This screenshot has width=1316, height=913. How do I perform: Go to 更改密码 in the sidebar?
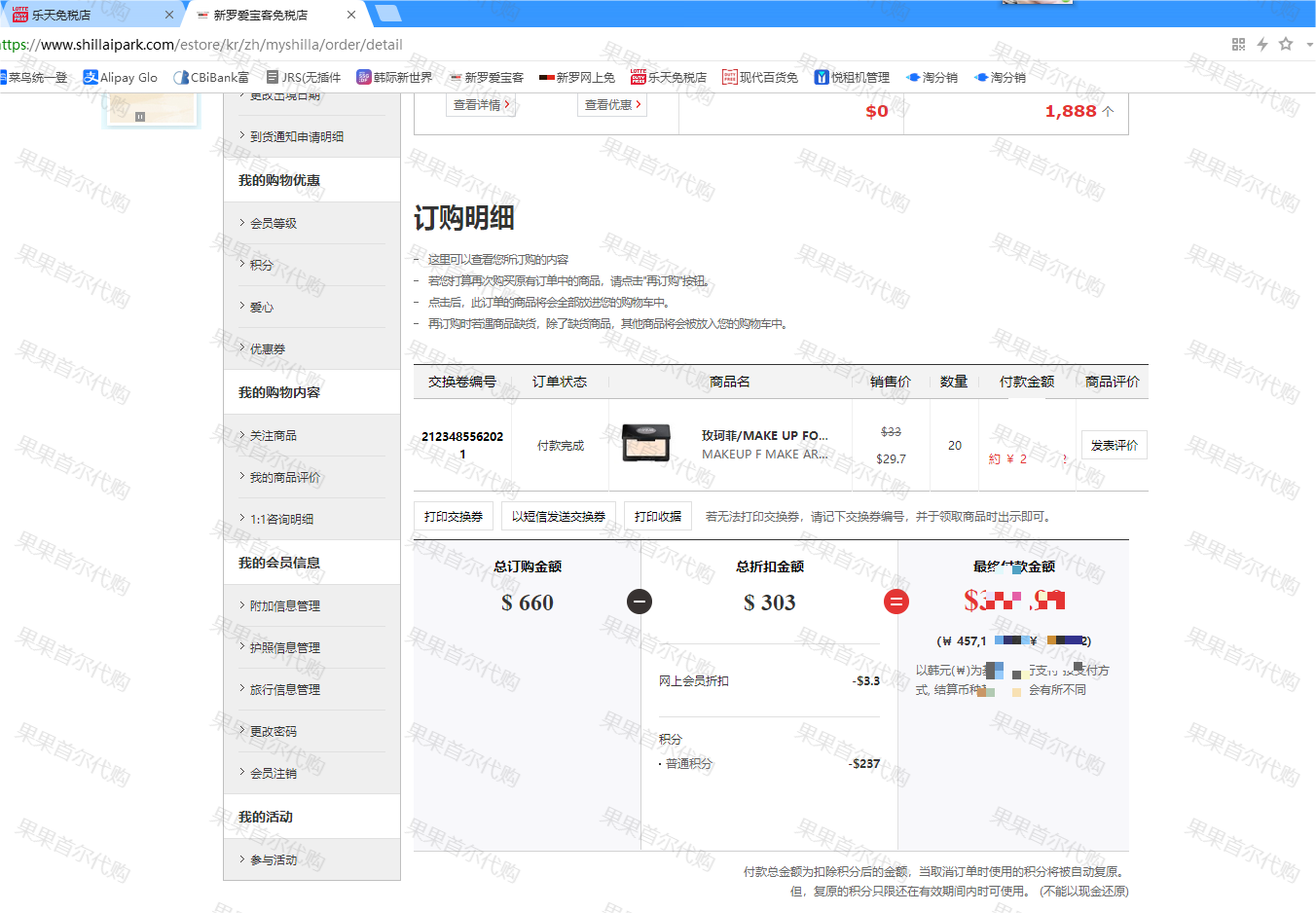[x=274, y=731]
